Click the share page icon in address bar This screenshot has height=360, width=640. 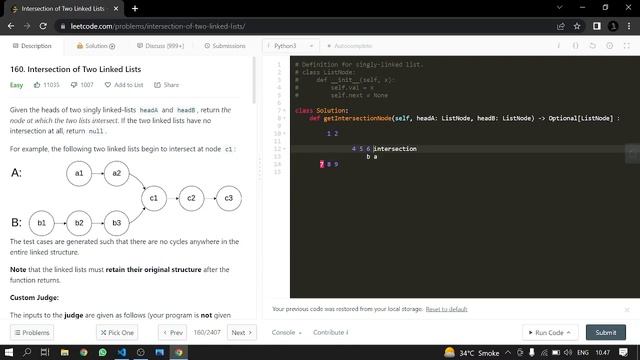point(560,26)
